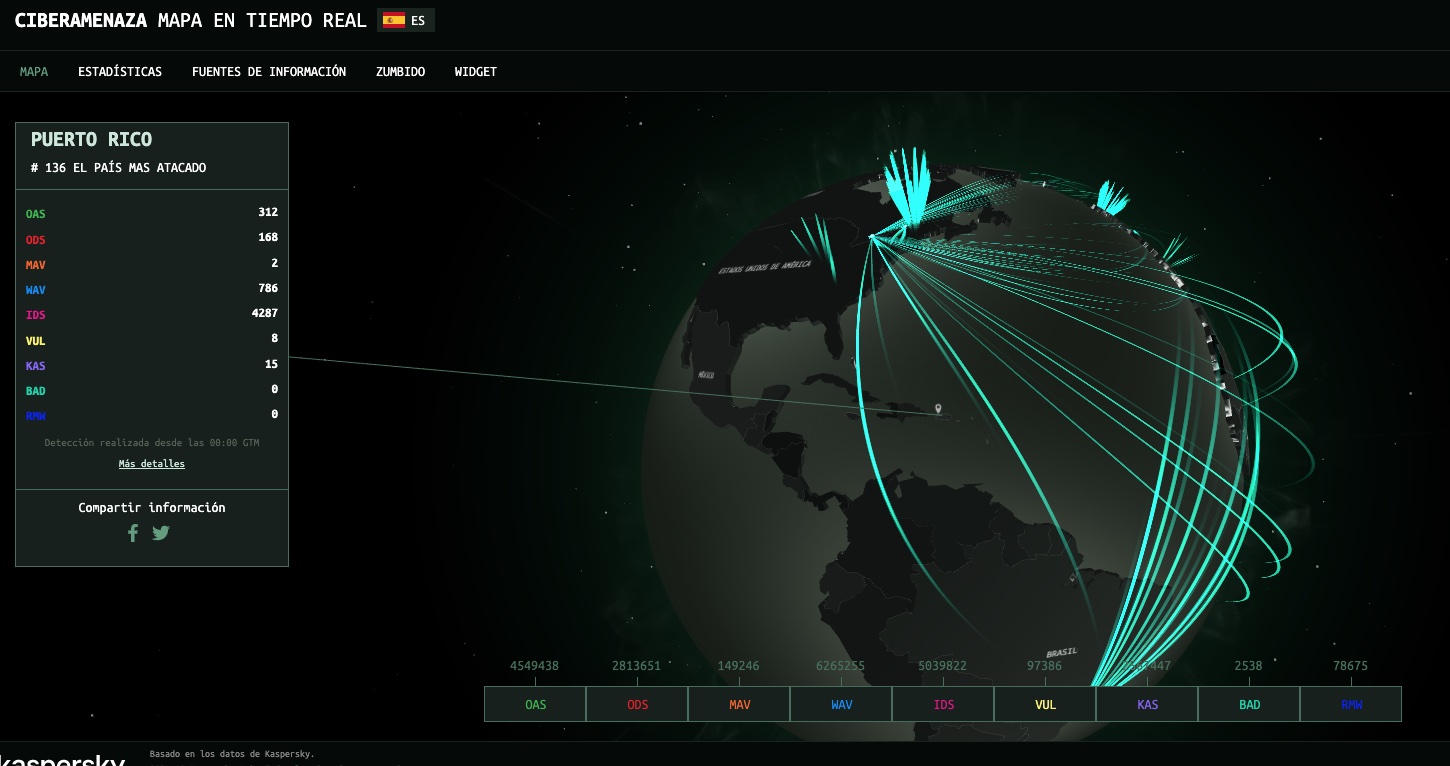The height and width of the screenshot is (766, 1450).
Task: Share on Facebook icon
Action: 133,533
